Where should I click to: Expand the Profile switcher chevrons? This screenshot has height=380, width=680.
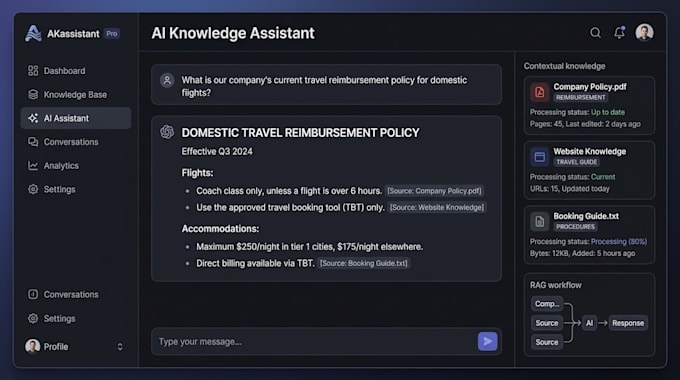point(120,347)
